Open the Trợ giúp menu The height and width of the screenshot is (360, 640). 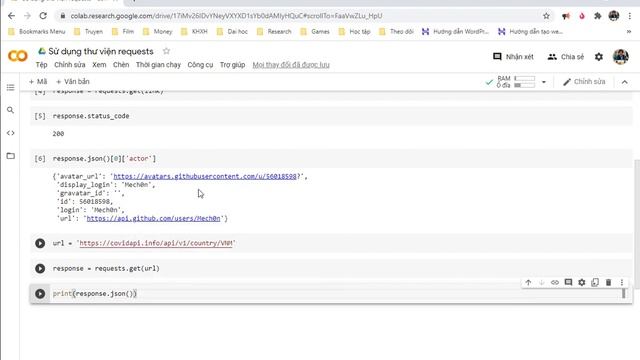pyautogui.click(x=232, y=65)
